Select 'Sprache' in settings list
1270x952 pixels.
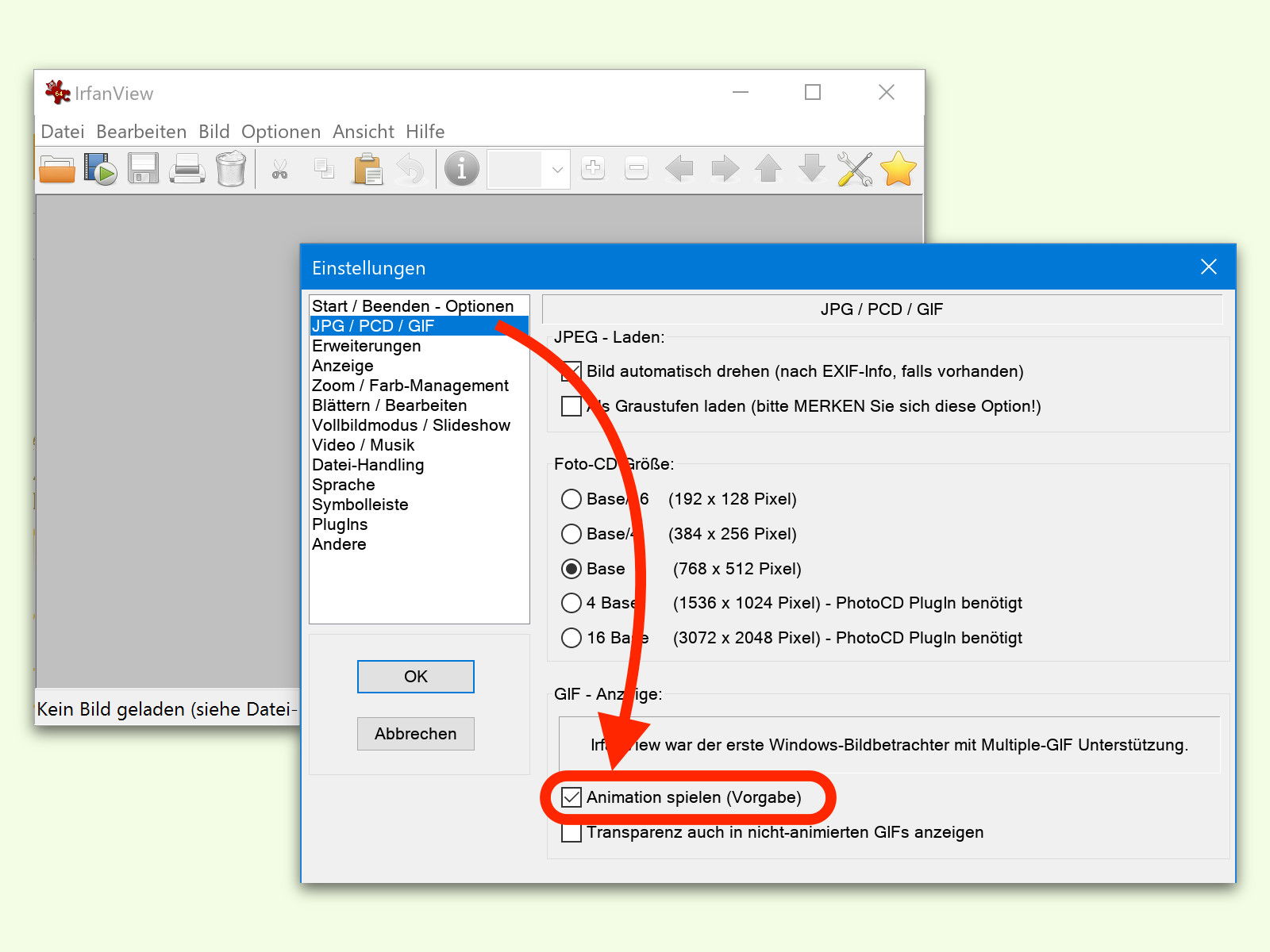tap(419, 485)
